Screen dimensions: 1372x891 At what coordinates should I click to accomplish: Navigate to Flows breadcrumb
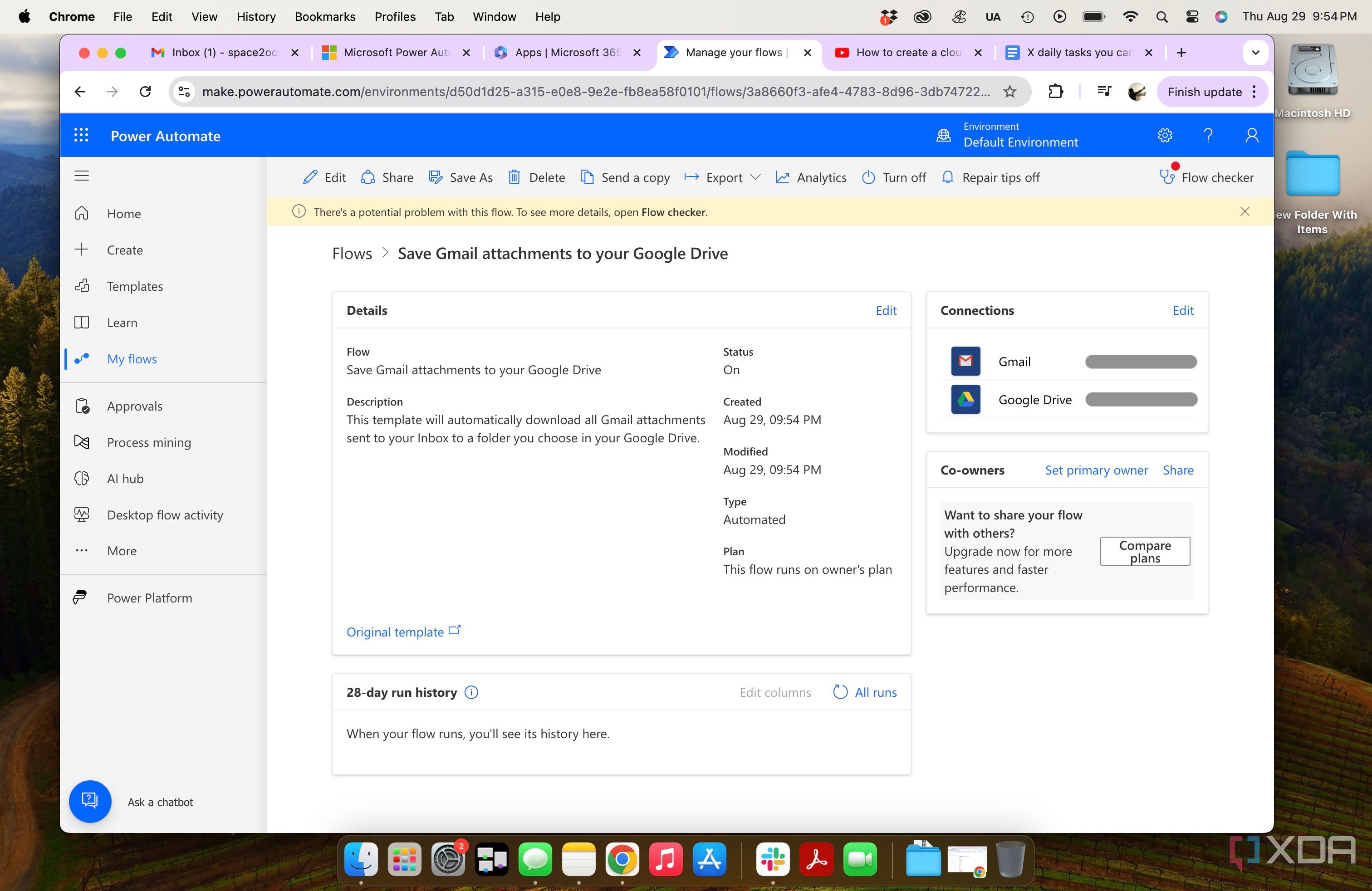[352, 254]
